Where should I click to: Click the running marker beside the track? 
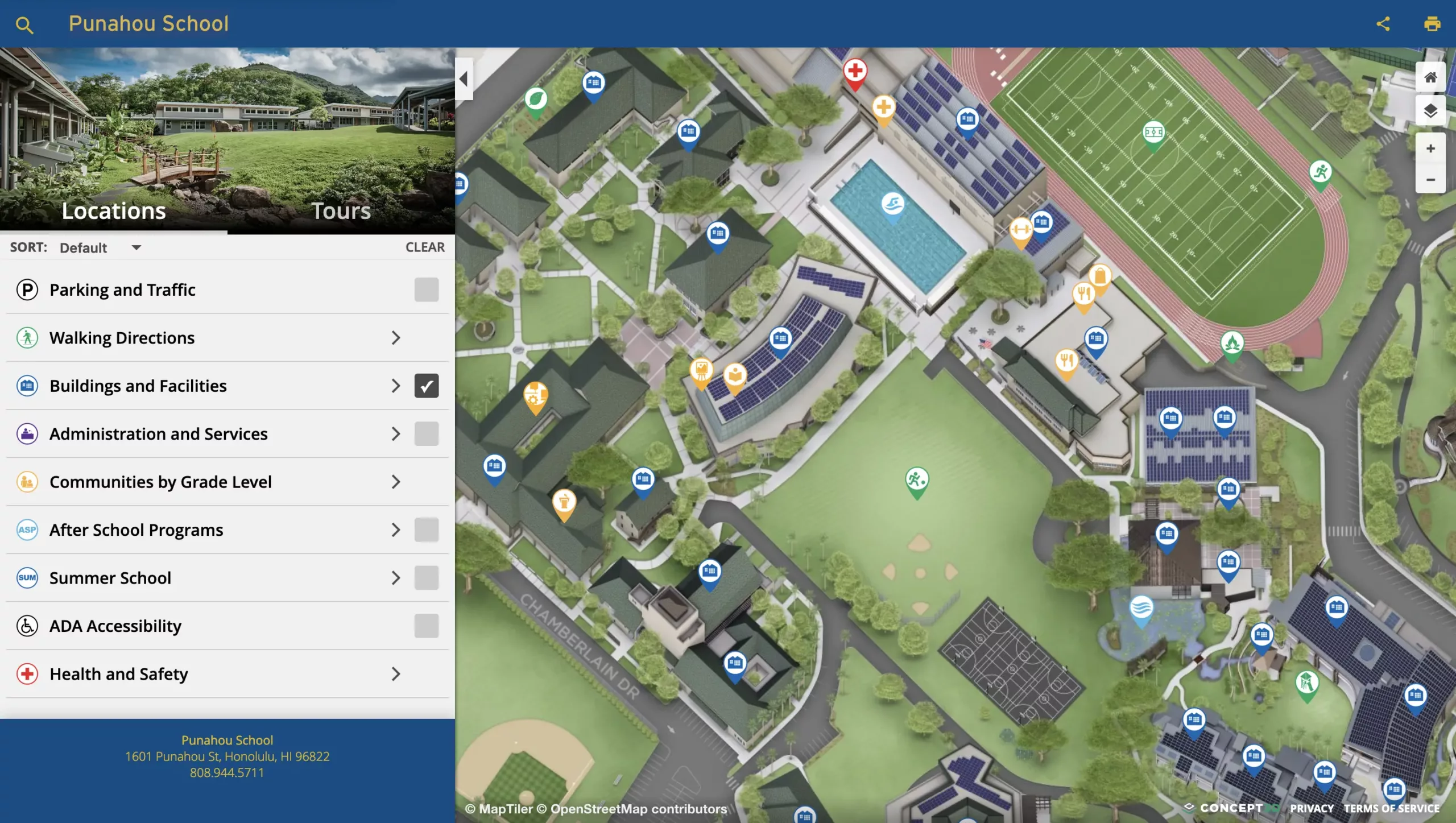[1321, 175]
